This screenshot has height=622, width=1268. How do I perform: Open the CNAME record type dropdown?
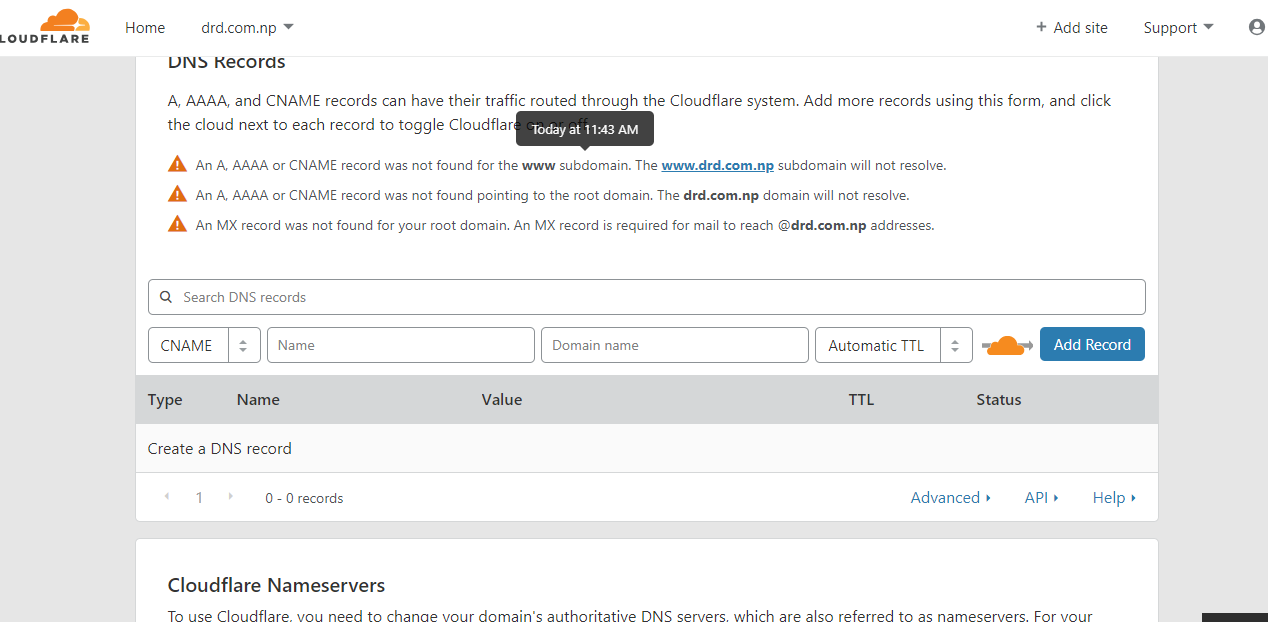click(x=204, y=345)
